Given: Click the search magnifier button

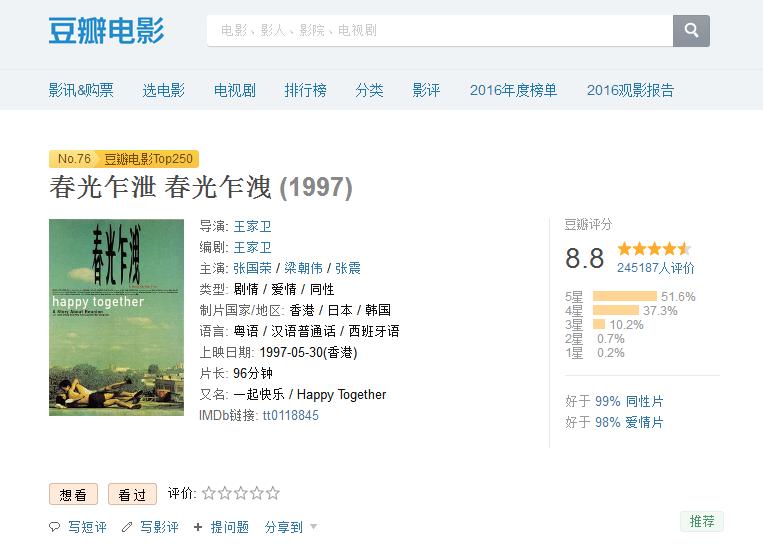Looking at the screenshot, I should 691,30.
